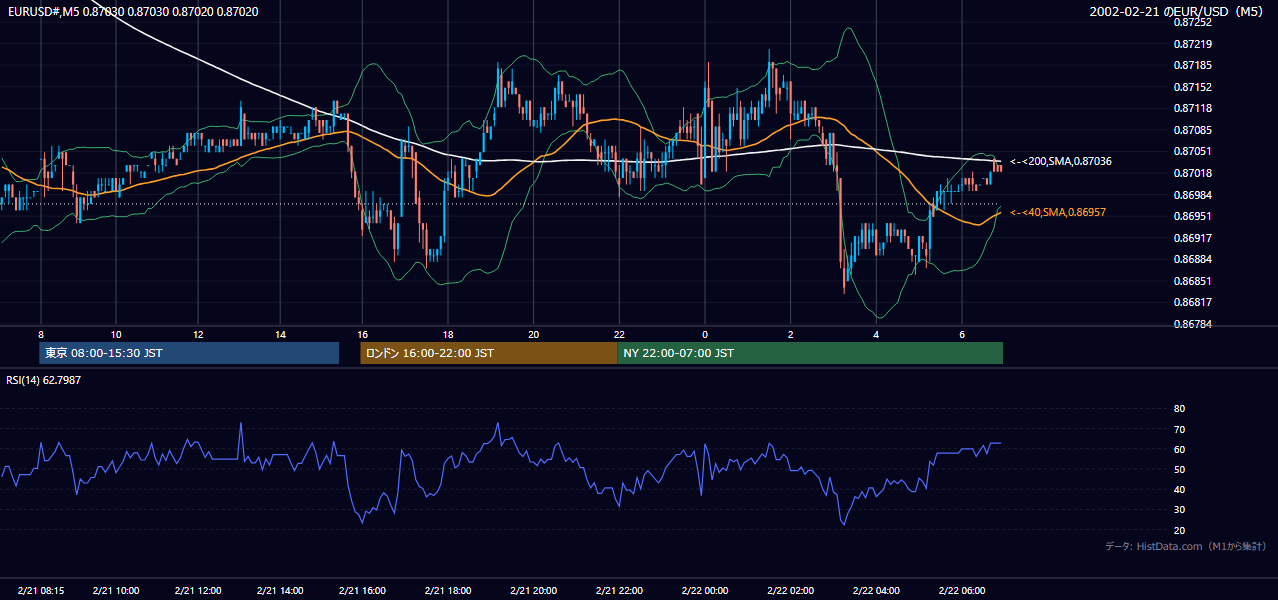The width and height of the screenshot is (1278, 600).
Task: Click the ロンドン 16:00-22:00 JST session bar
Action: tap(489, 353)
